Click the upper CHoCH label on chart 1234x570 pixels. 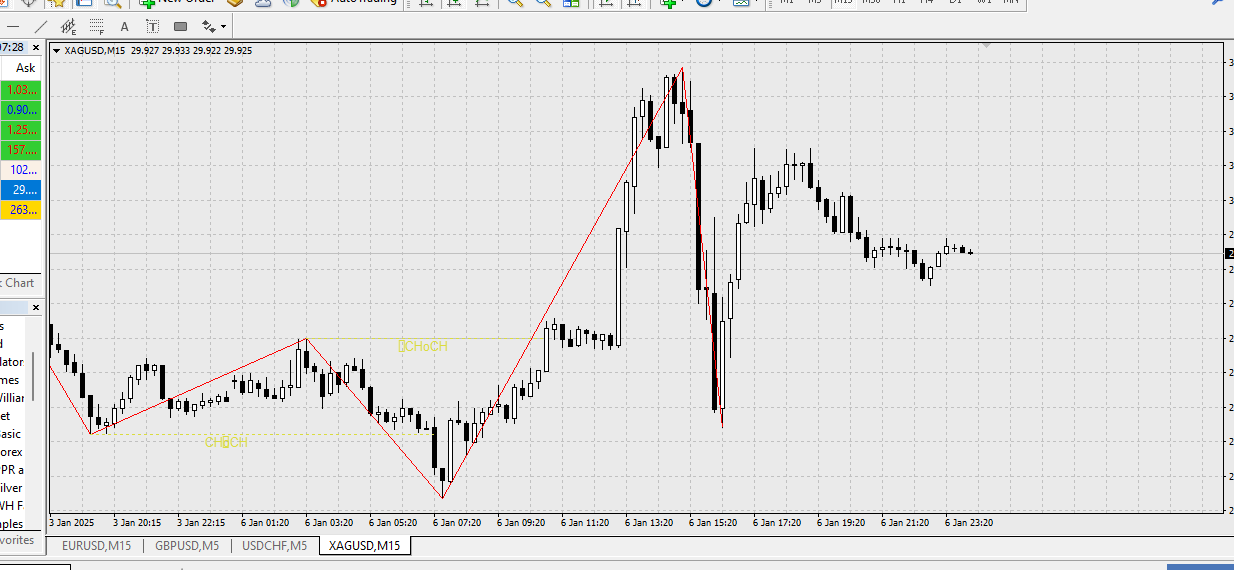click(423, 346)
